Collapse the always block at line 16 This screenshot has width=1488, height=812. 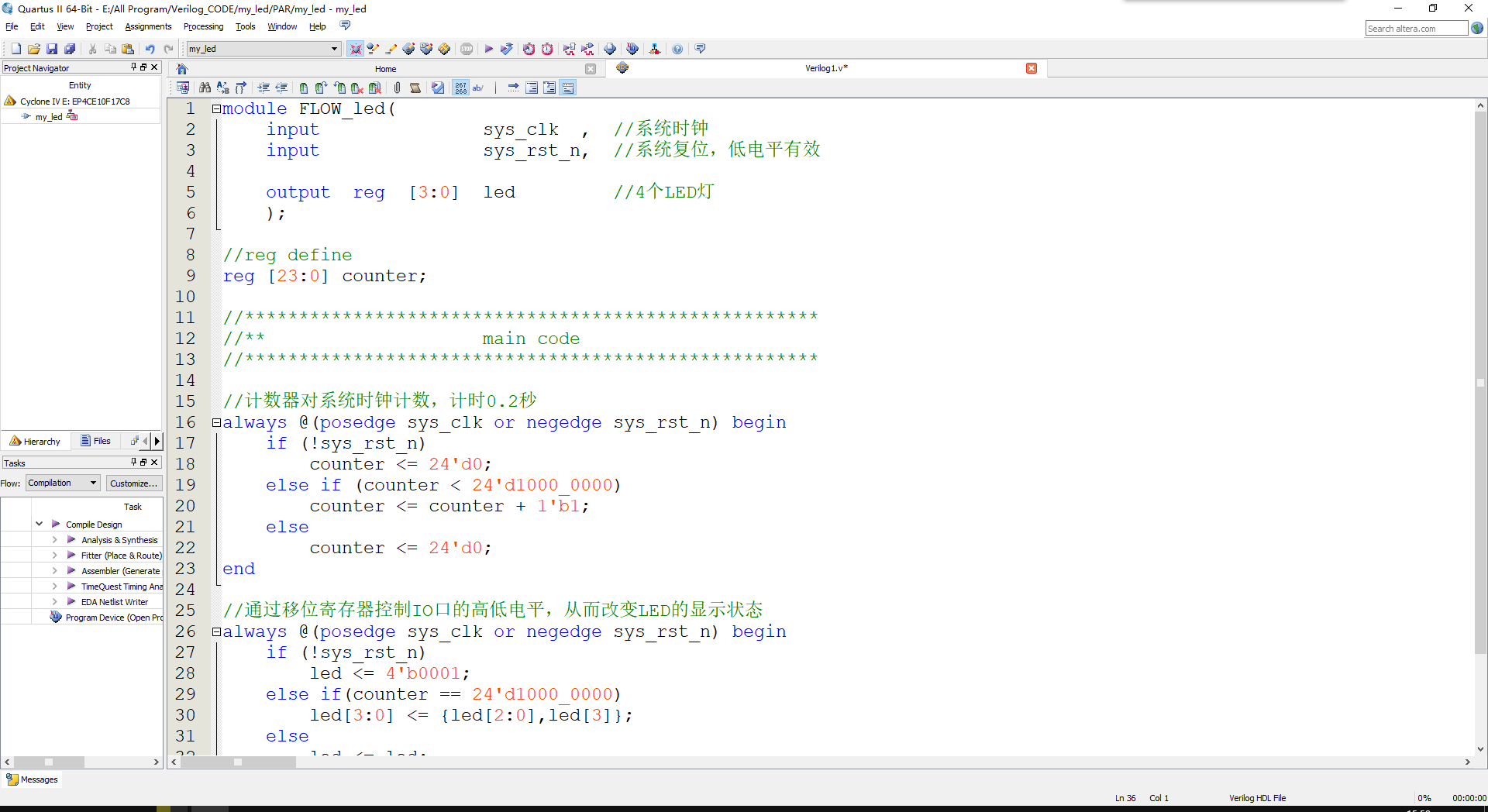pos(216,423)
